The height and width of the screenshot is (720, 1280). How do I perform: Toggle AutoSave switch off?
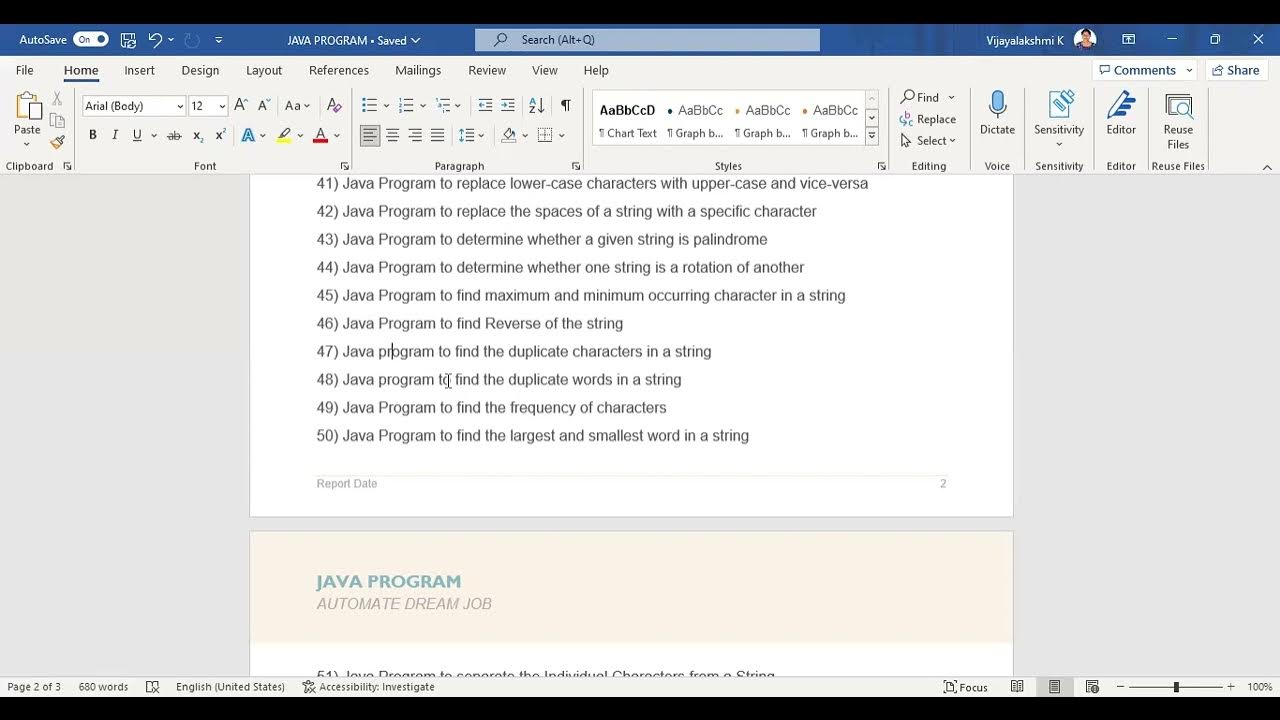click(90, 40)
